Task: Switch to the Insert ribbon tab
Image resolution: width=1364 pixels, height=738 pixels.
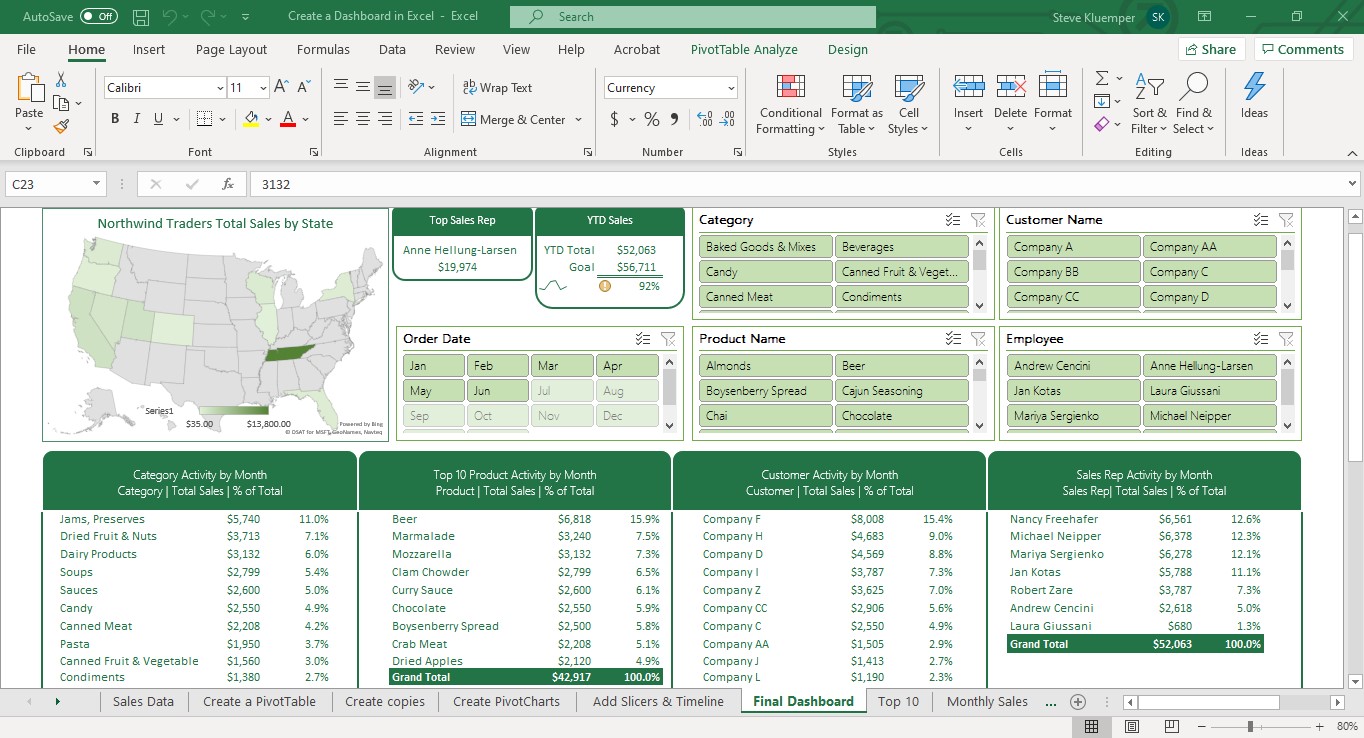Action: 149,49
